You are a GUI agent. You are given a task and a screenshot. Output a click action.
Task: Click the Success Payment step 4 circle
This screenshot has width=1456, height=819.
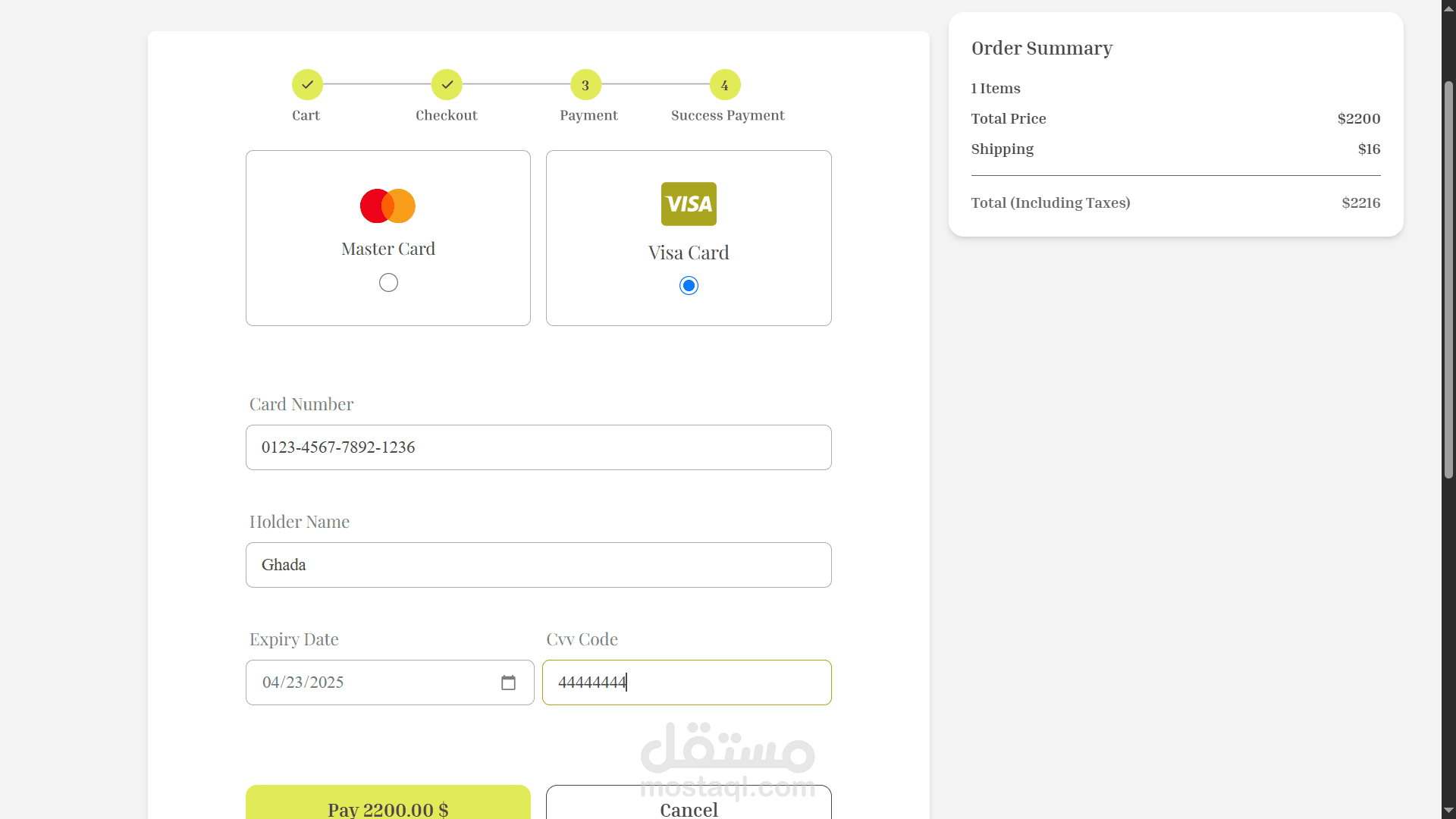point(725,85)
